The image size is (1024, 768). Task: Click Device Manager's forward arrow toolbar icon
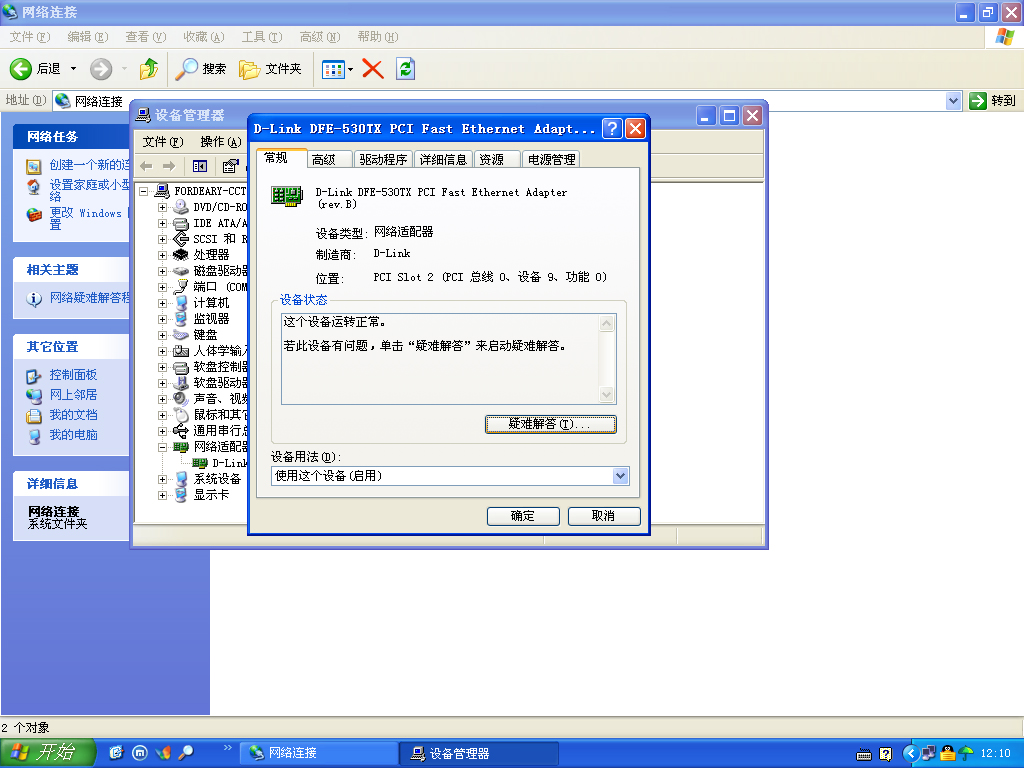click(x=169, y=166)
